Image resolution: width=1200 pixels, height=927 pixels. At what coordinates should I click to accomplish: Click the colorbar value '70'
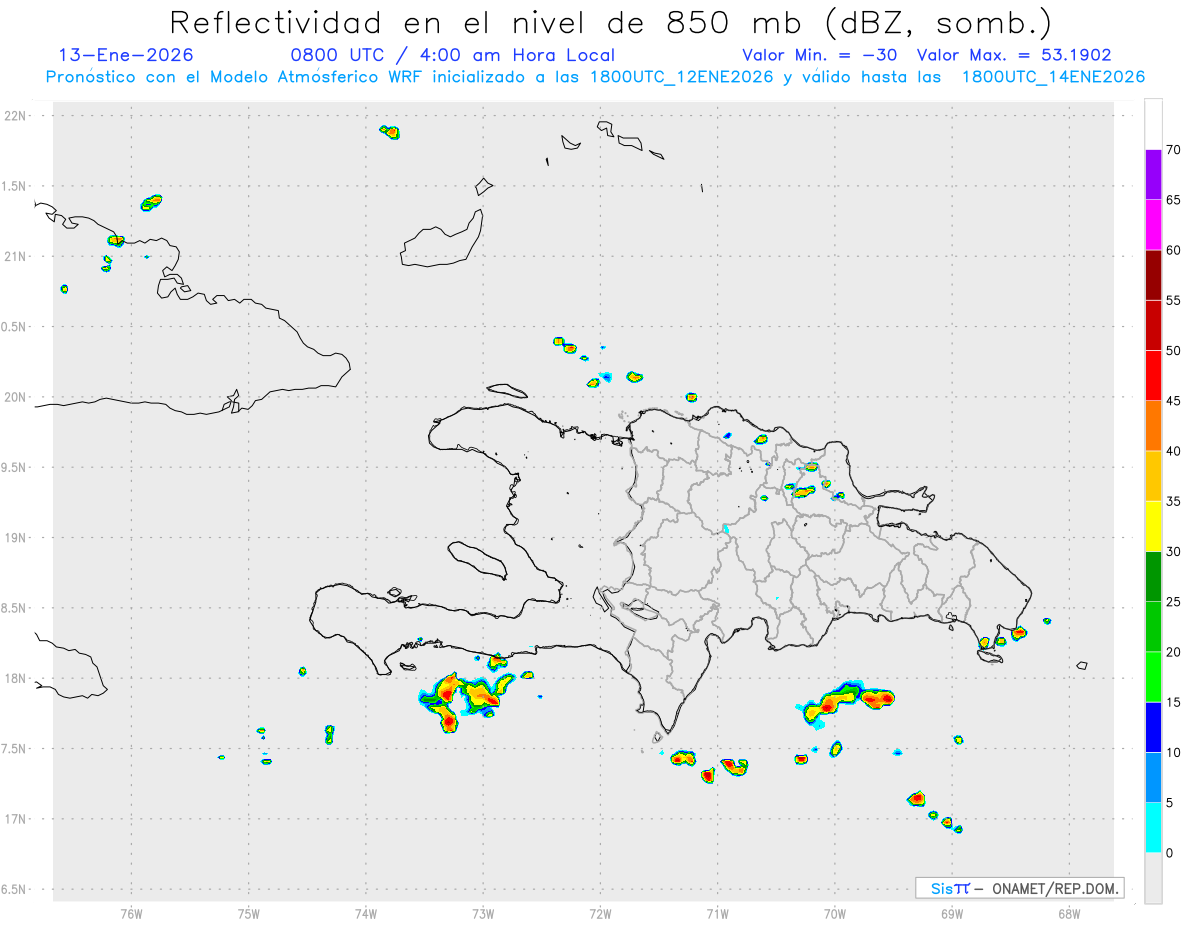pos(1174,150)
